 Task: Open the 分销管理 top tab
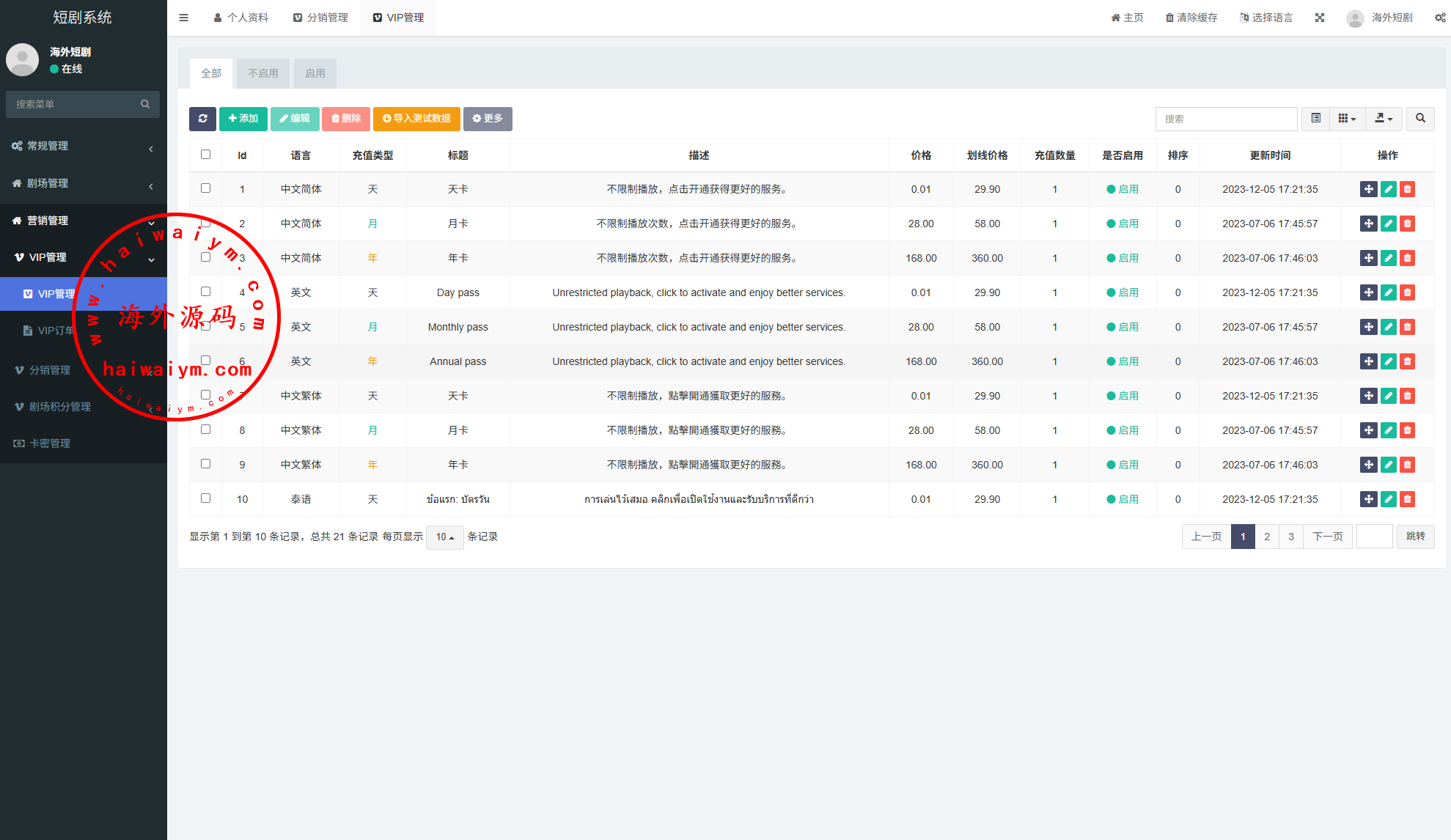[x=320, y=18]
